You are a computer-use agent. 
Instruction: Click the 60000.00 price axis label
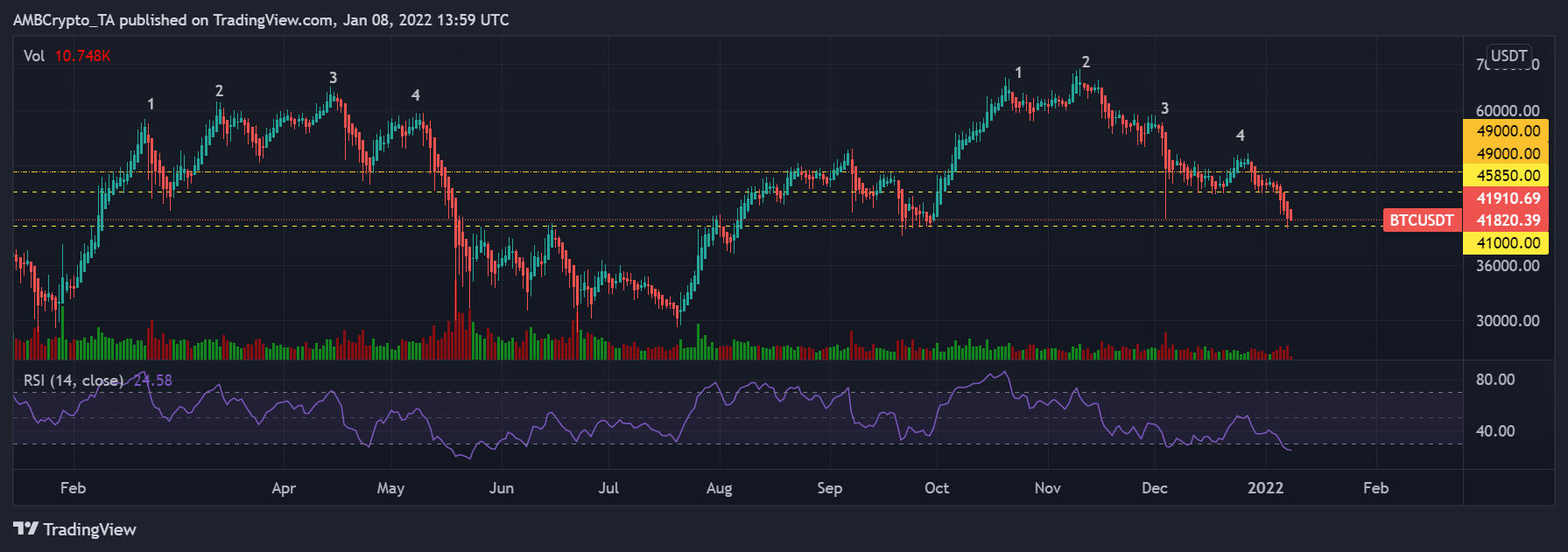click(x=1507, y=111)
